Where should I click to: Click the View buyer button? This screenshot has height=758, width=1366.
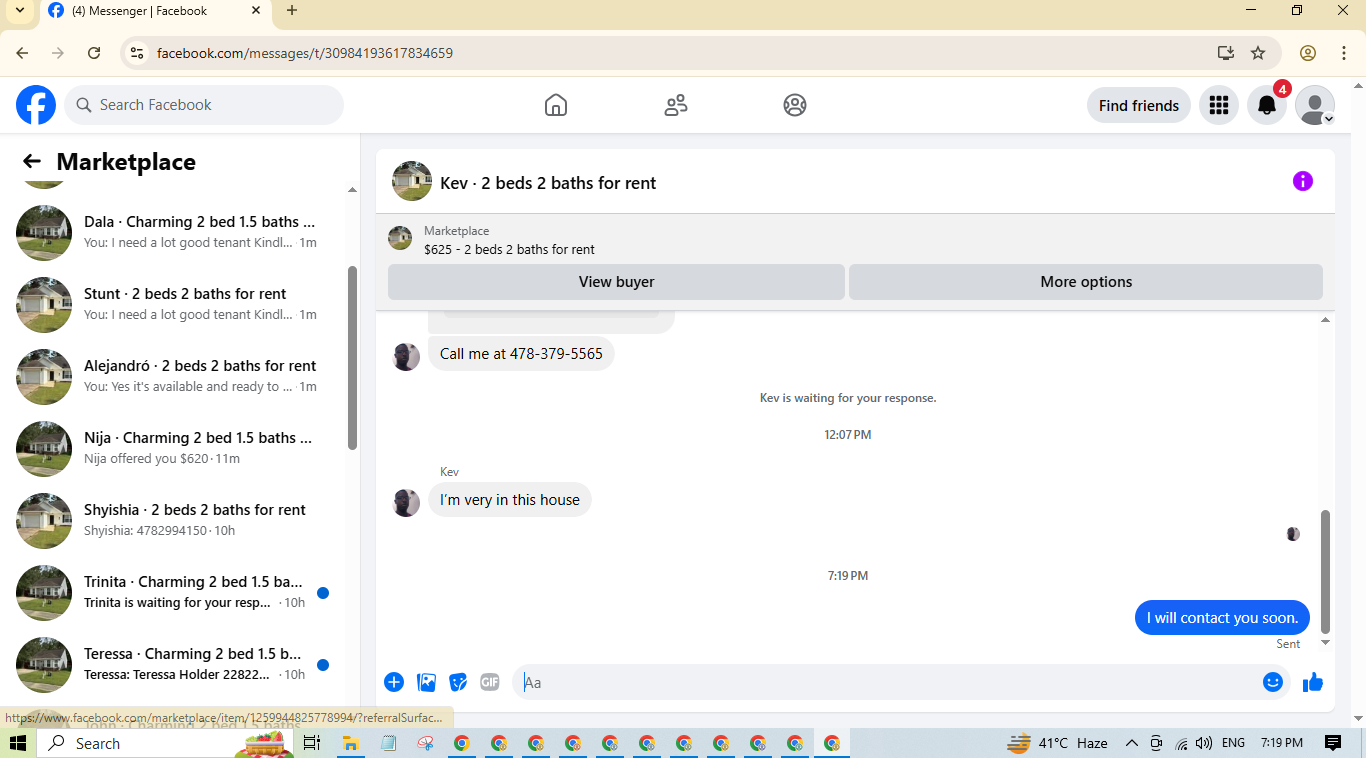click(x=616, y=282)
